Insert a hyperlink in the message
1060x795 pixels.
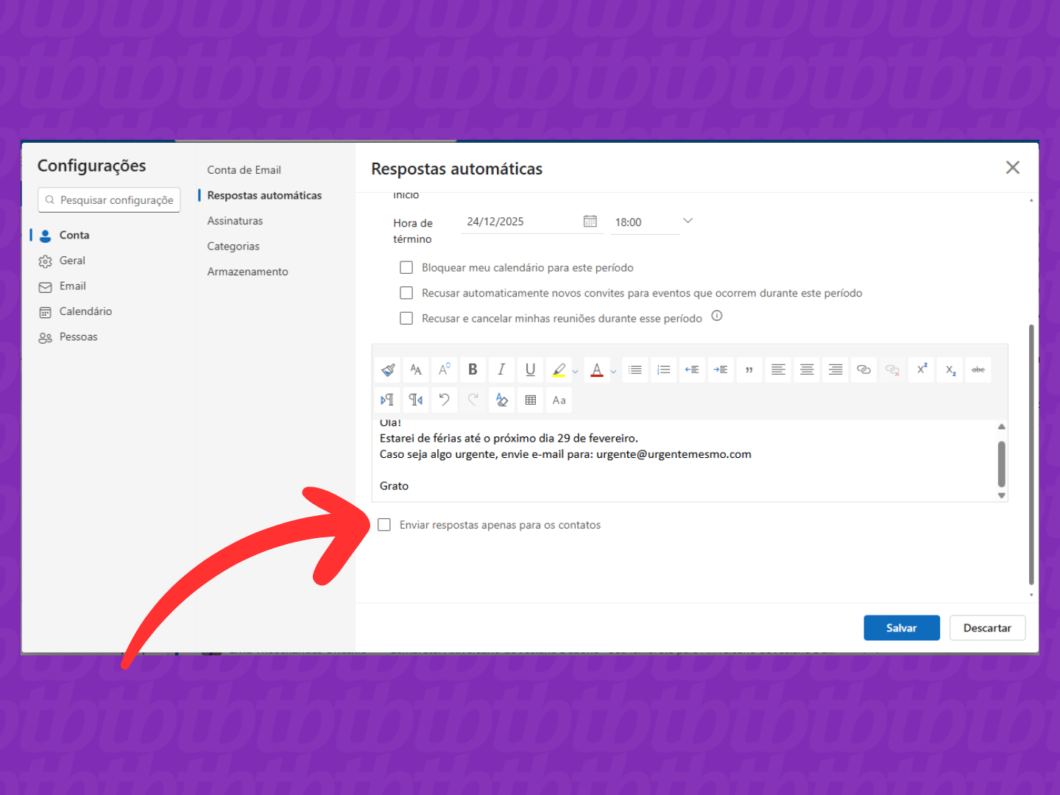point(863,369)
